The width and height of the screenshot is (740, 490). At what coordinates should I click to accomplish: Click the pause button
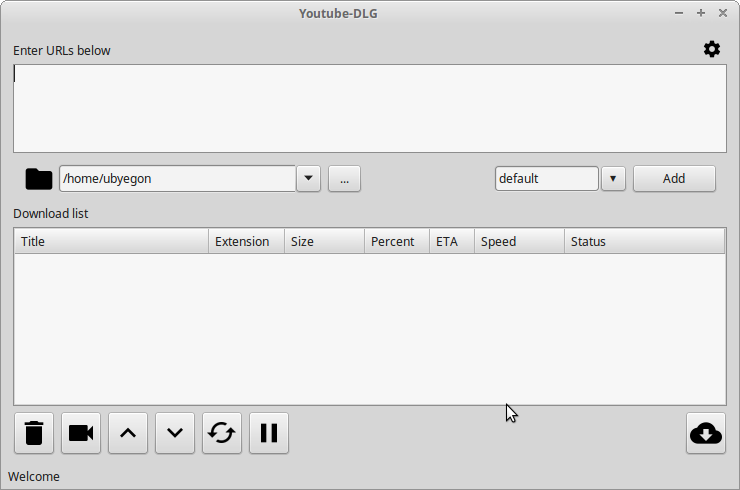pos(269,433)
